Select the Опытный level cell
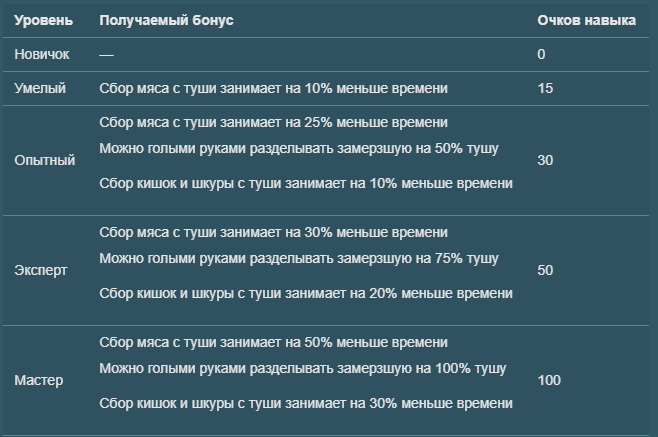This screenshot has height=437, width=658. coord(45,160)
